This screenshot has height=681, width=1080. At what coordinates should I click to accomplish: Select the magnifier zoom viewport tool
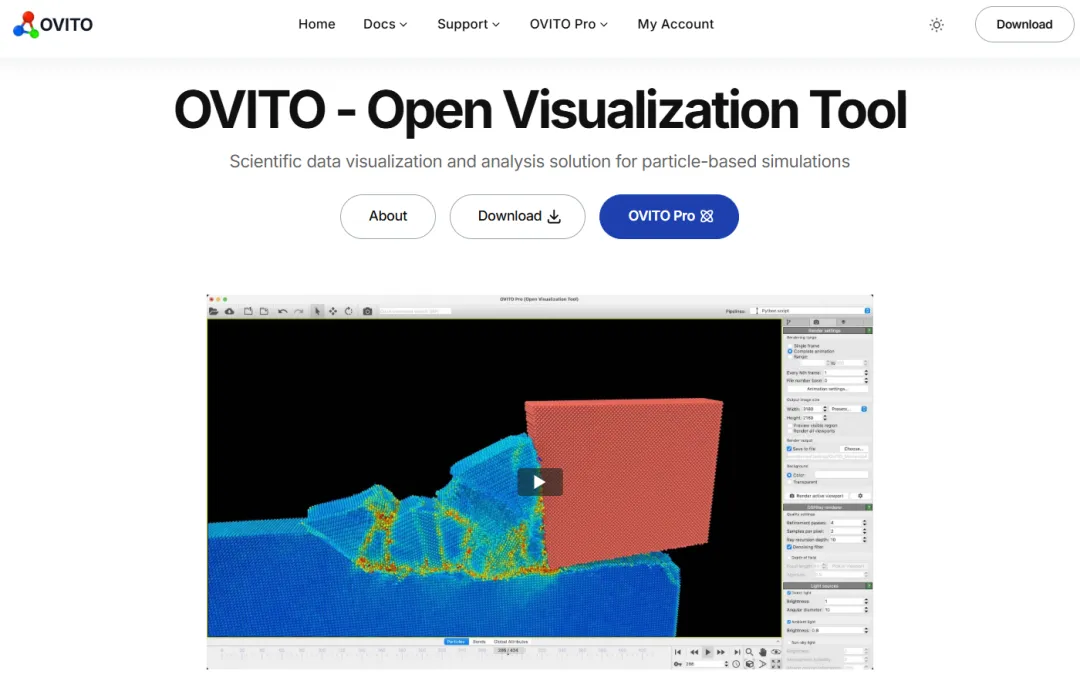tap(749, 652)
